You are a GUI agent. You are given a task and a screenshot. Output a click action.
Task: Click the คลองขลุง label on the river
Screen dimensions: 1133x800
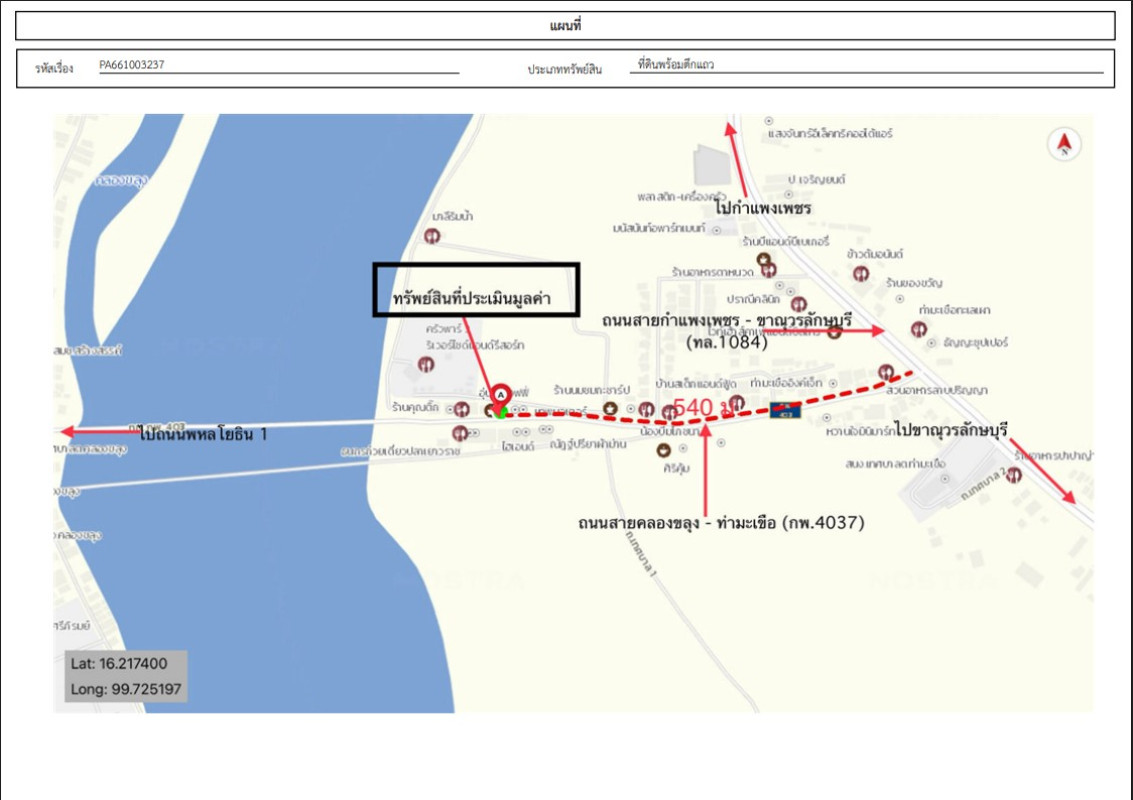[121, 181]
